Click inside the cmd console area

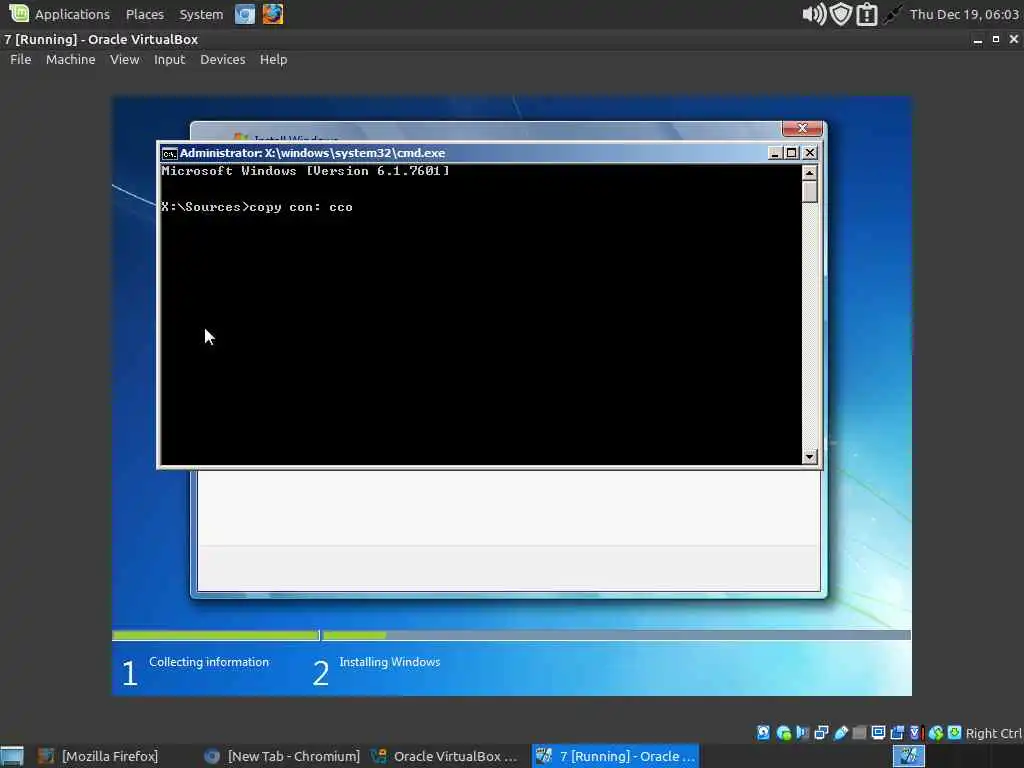[481, 313]
